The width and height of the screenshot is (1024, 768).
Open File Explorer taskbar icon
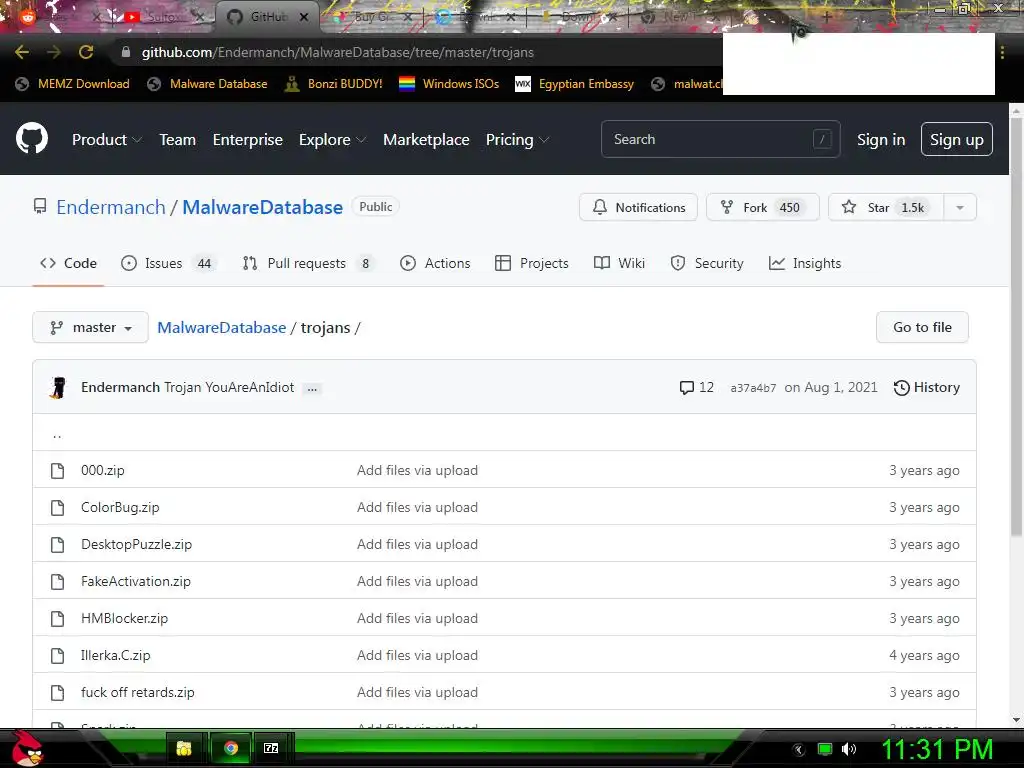184,748
